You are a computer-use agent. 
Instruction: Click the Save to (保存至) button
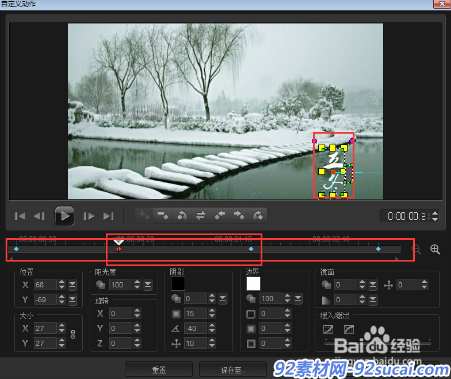point(233,370)
